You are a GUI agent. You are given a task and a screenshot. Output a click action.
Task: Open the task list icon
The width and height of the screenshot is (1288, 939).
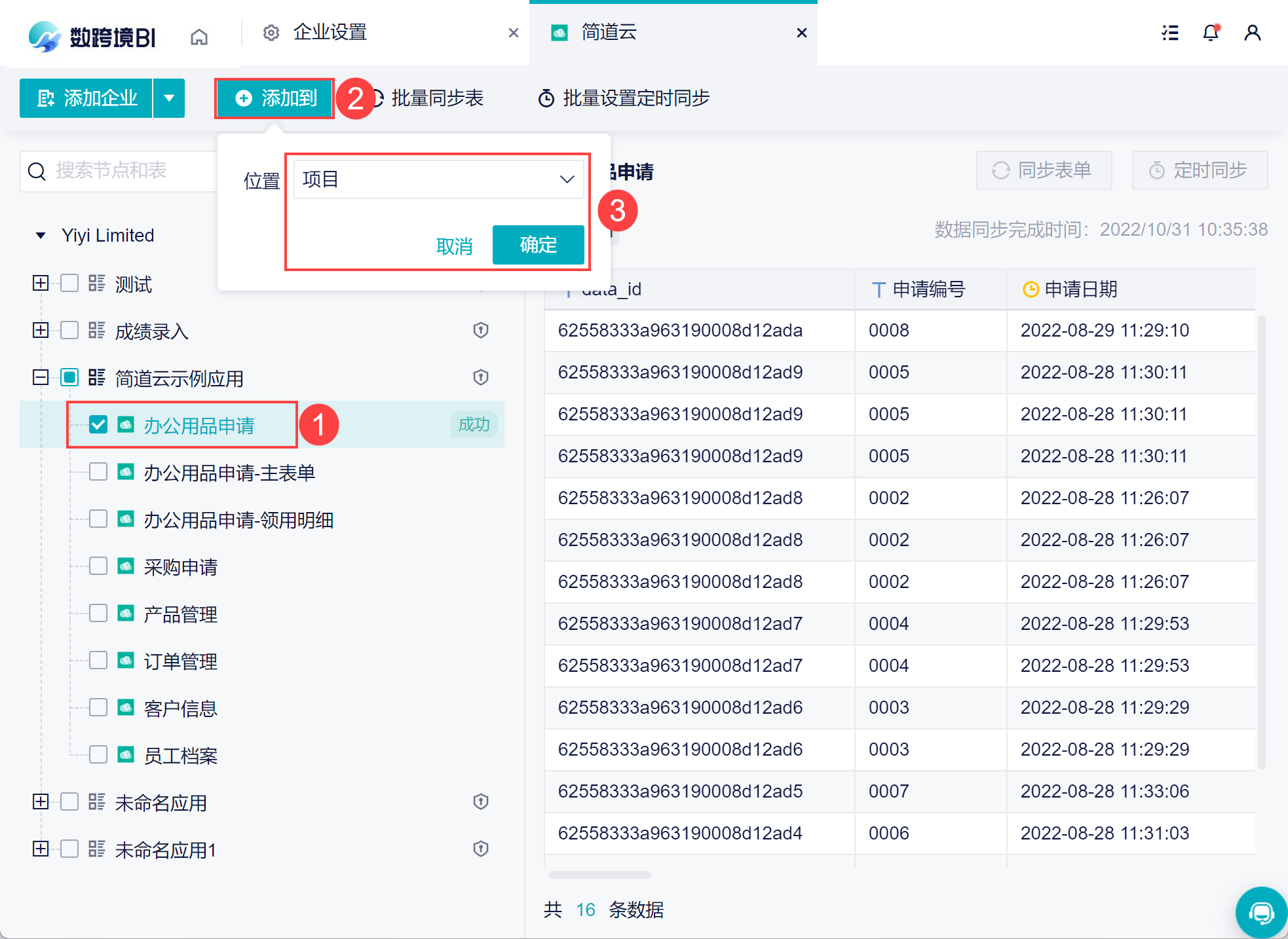[1170, 33]
